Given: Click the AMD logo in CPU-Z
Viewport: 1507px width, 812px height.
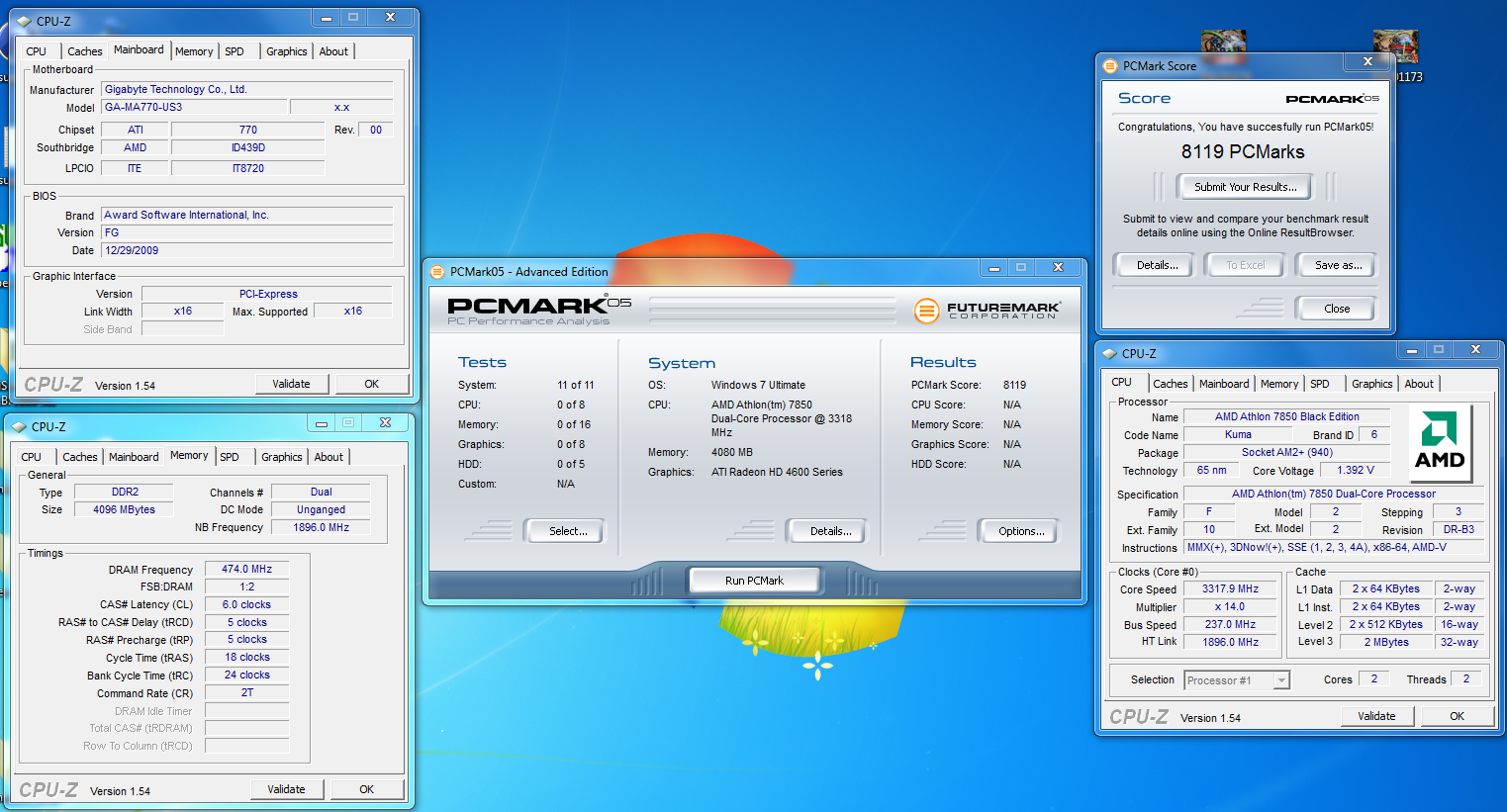Looking at the screenshot, I should pyautogui.click(x=1440, y=441).
